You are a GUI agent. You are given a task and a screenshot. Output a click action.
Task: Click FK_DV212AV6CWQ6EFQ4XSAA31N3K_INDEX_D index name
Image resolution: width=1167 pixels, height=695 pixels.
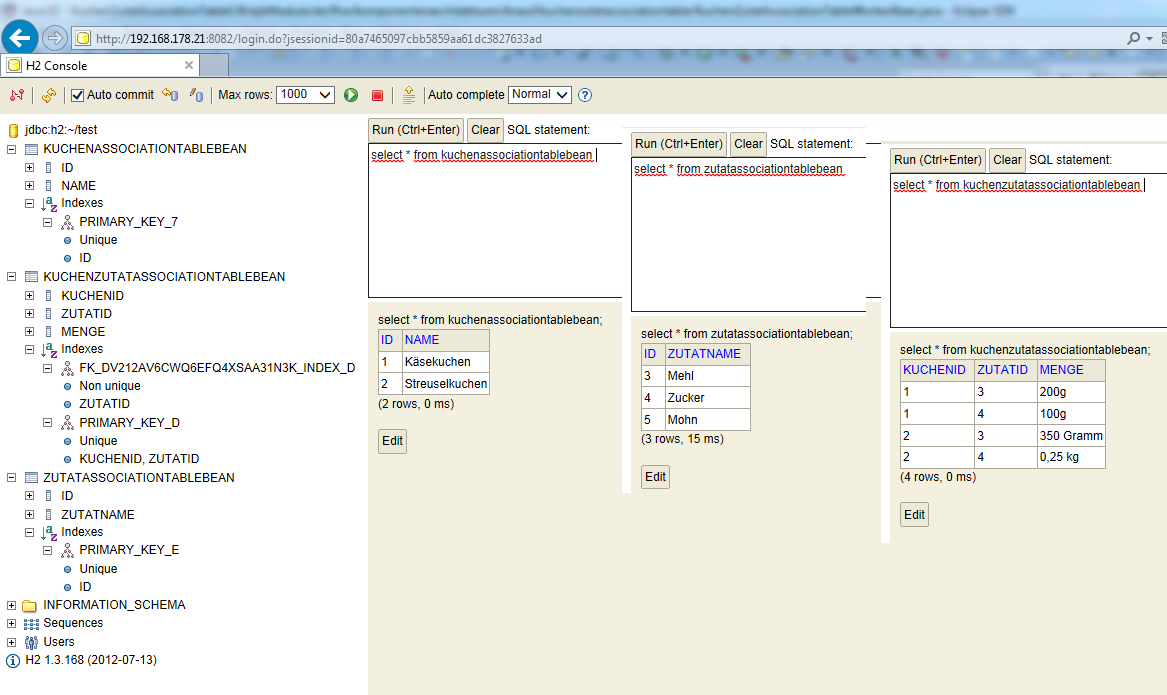point(217,368)
